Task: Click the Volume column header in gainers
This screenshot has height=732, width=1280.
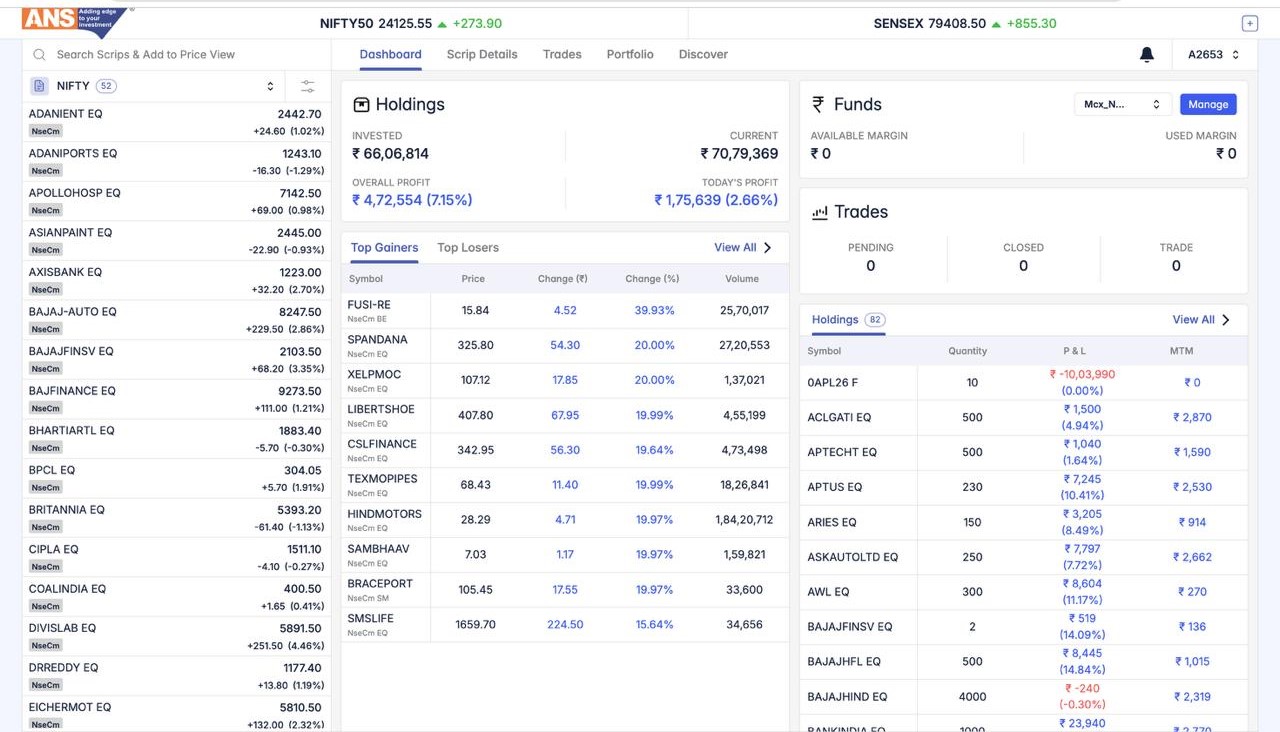Action: [742, 279]
